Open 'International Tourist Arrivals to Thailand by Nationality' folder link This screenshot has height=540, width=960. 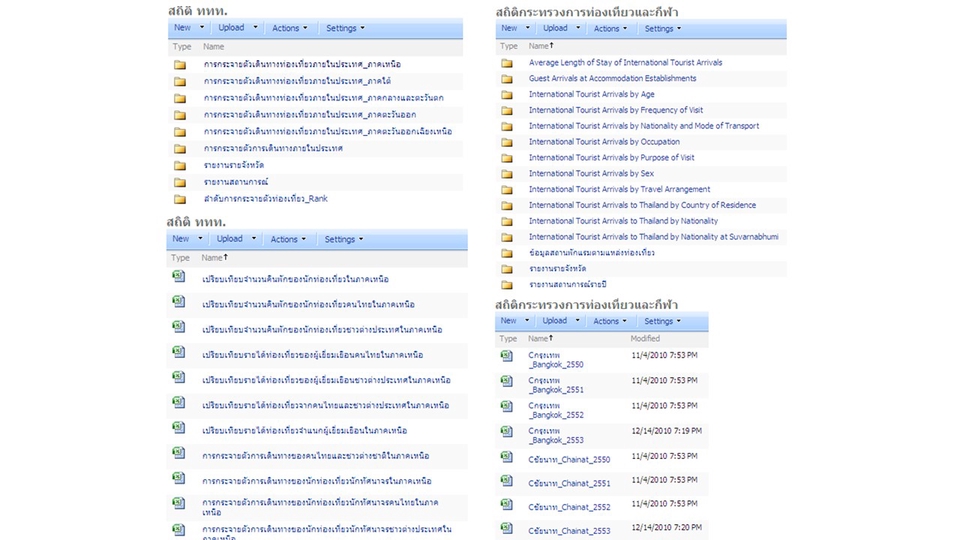(x=623, y=221)
